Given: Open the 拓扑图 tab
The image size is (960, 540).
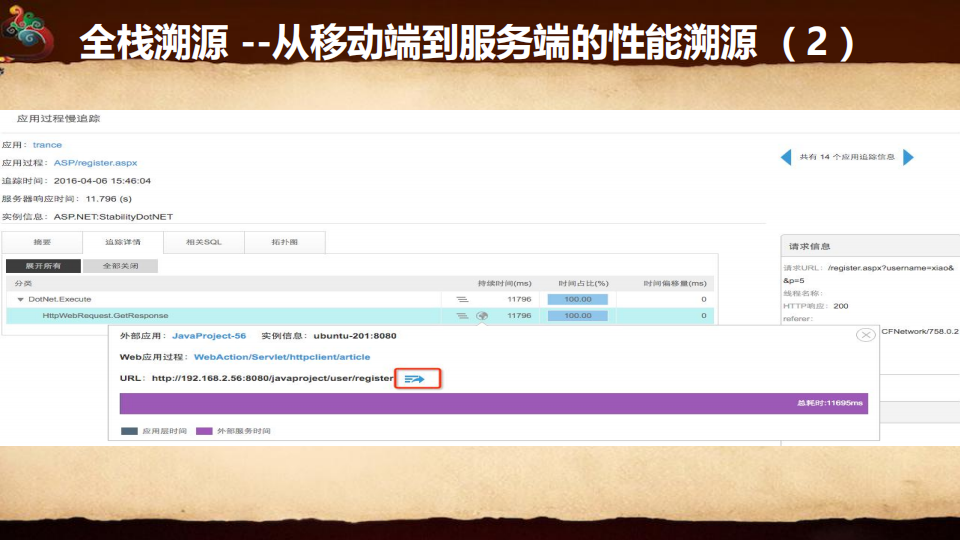Looking at the screenshot, I should click(285, 242).
